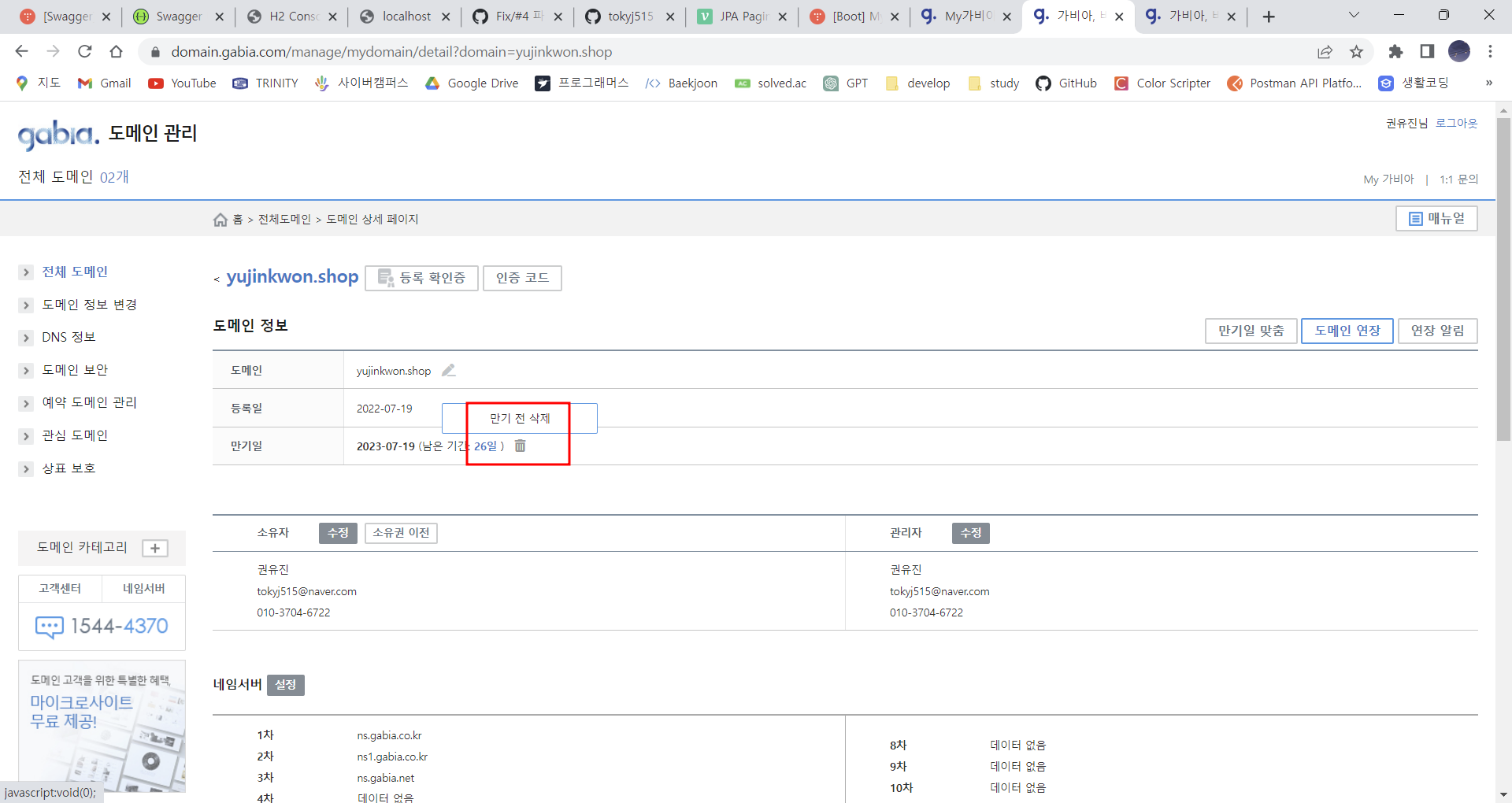Screen dimensions: 1512x803
Task: Click the chat icon beside 1544-4370
Action: [50, 627]
